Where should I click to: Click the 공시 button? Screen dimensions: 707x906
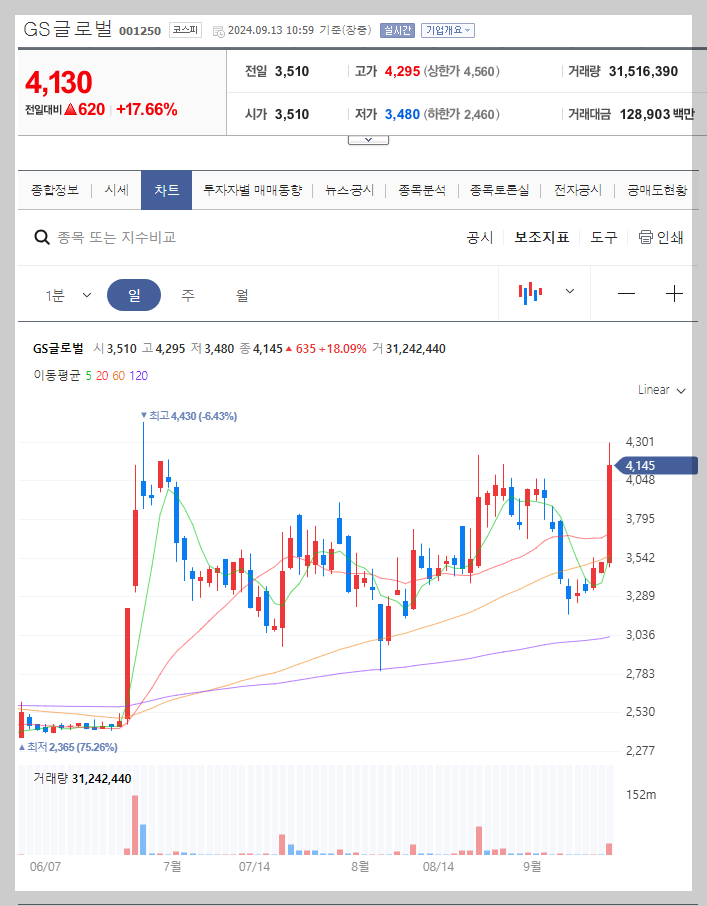click(480, 238)
